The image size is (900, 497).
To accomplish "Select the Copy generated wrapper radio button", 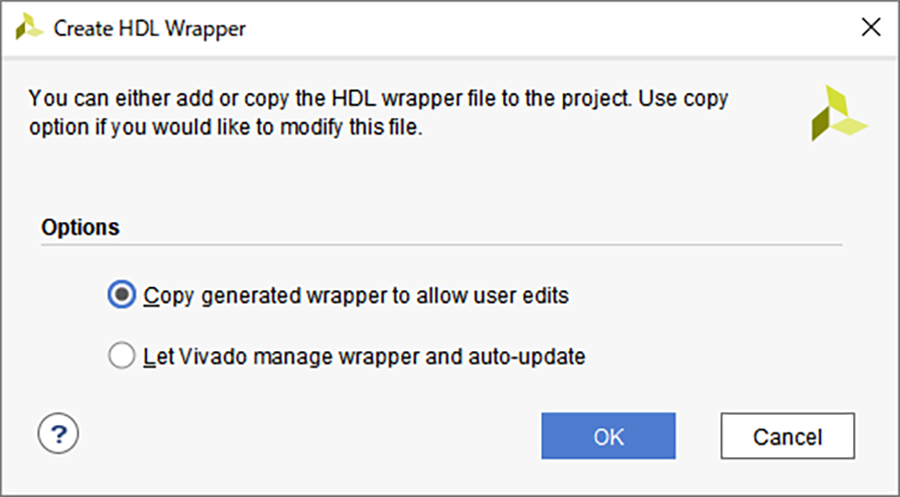I will click(x=122, y=295).
